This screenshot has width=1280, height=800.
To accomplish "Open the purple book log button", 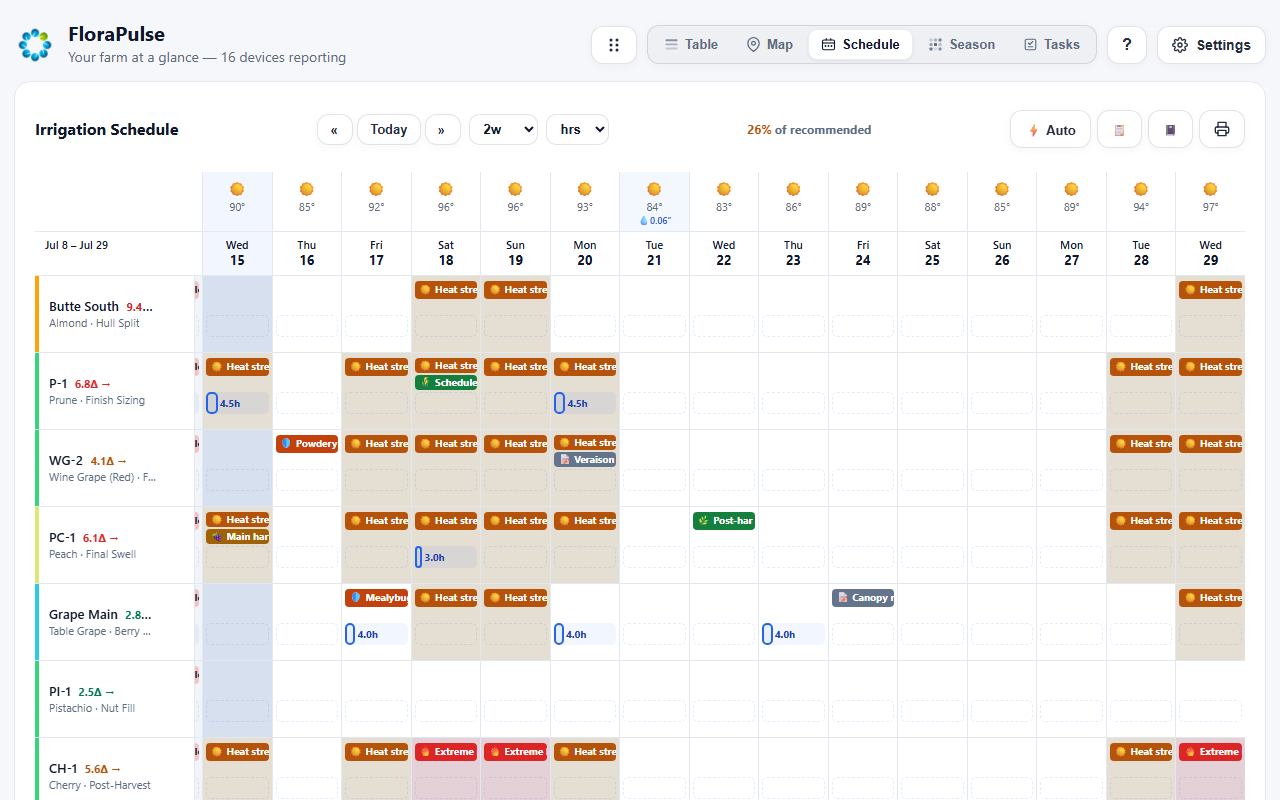I will pyautogui.click(x=1170, y=129).
